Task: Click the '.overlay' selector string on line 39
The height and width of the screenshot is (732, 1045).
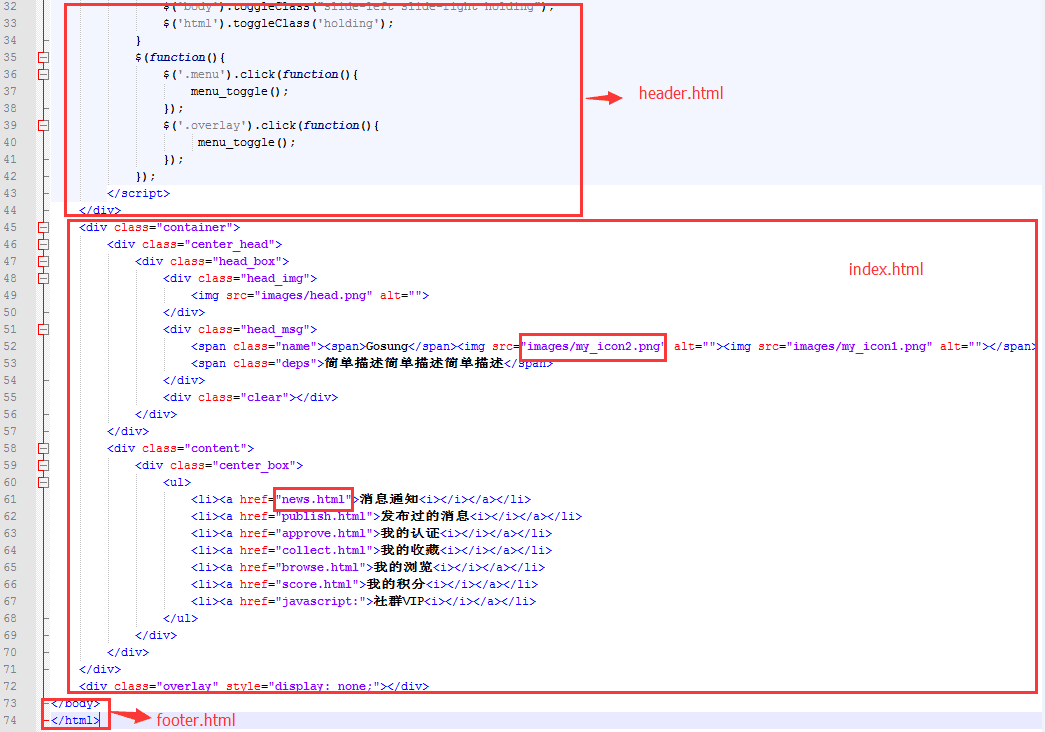Action: tap(212, 125)
